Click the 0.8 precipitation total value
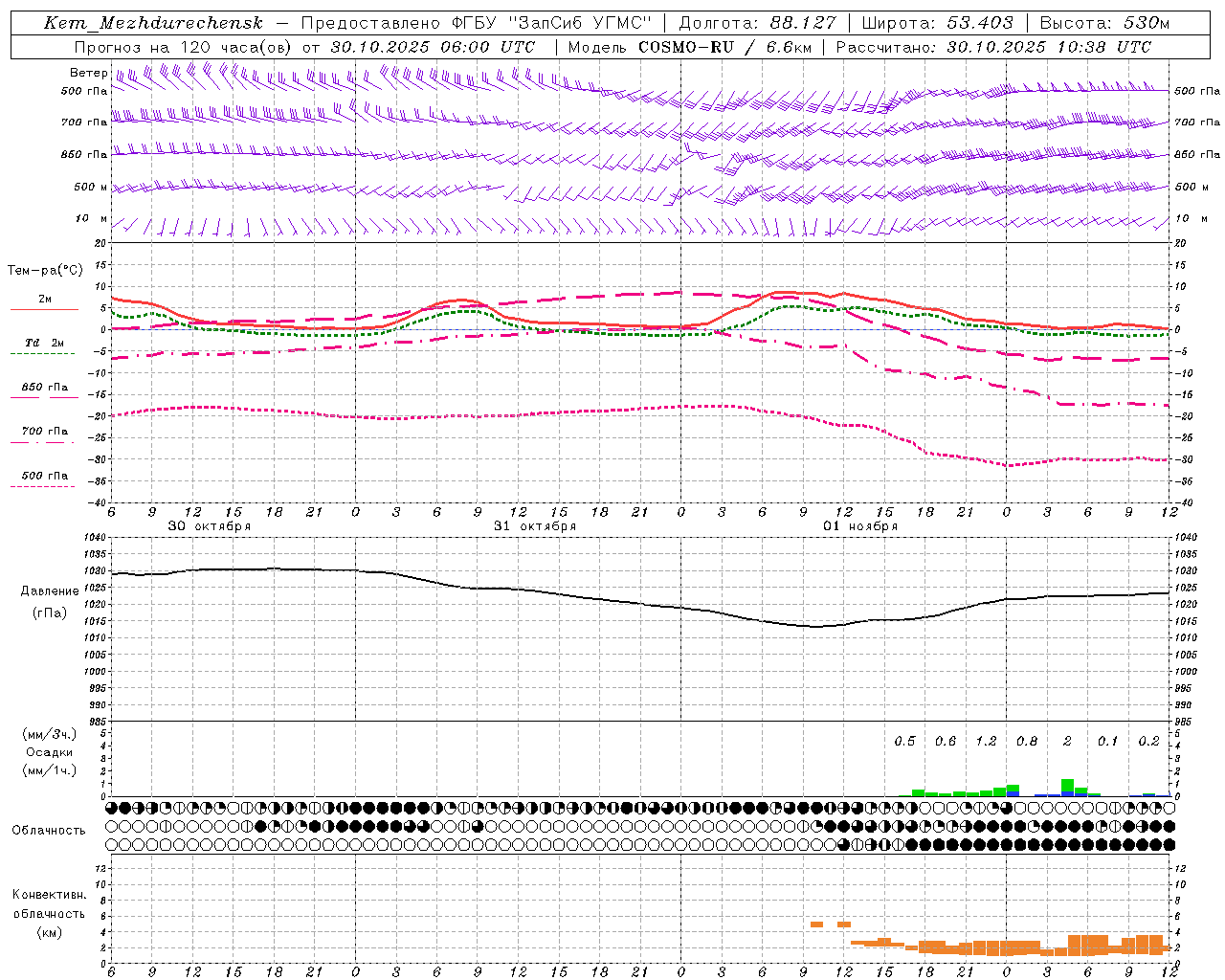Viewport: 1225px width, 980px height. pos(1027,742)
